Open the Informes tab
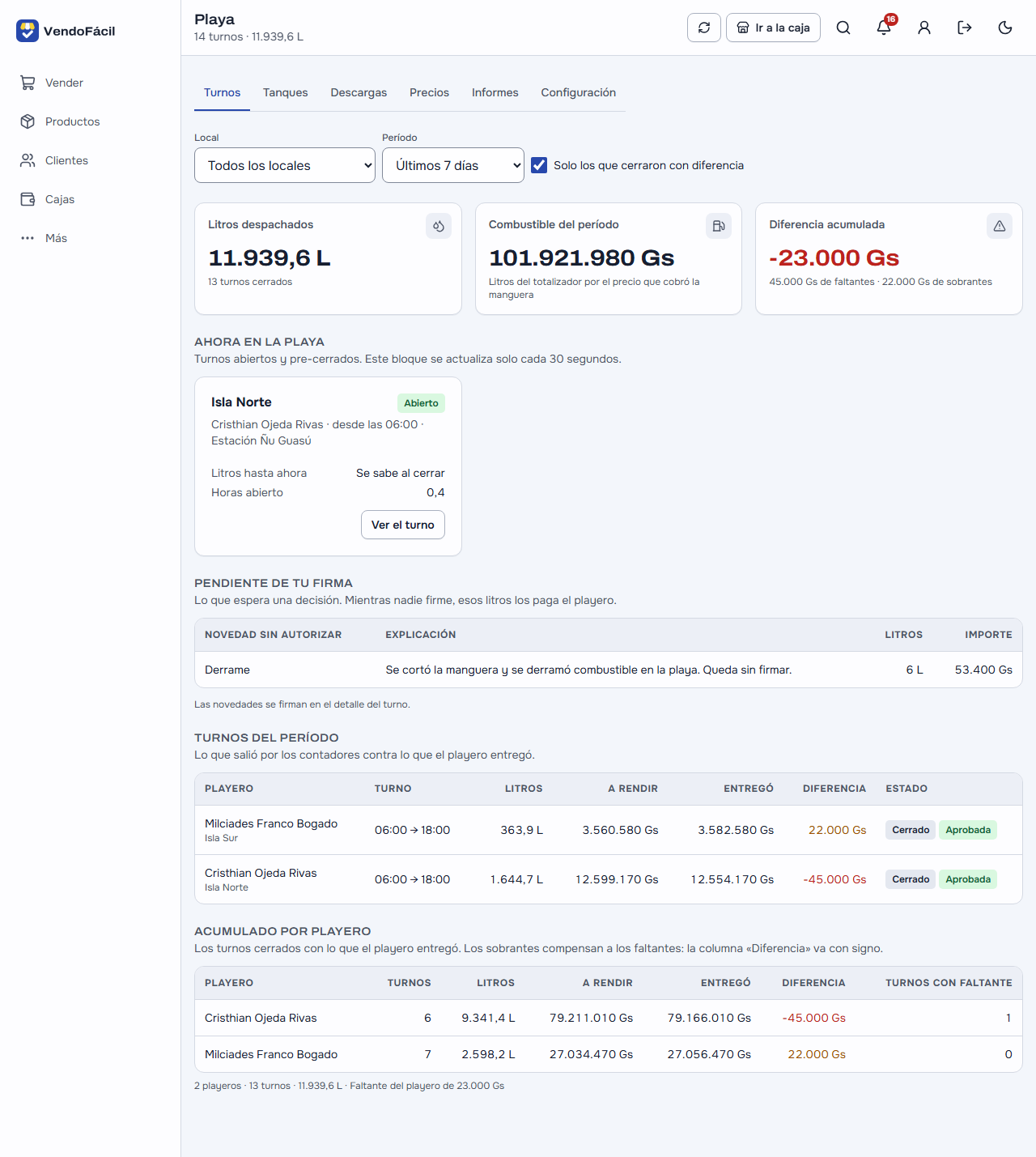Screen dimensions: 1036x1157 coord(495,92)
